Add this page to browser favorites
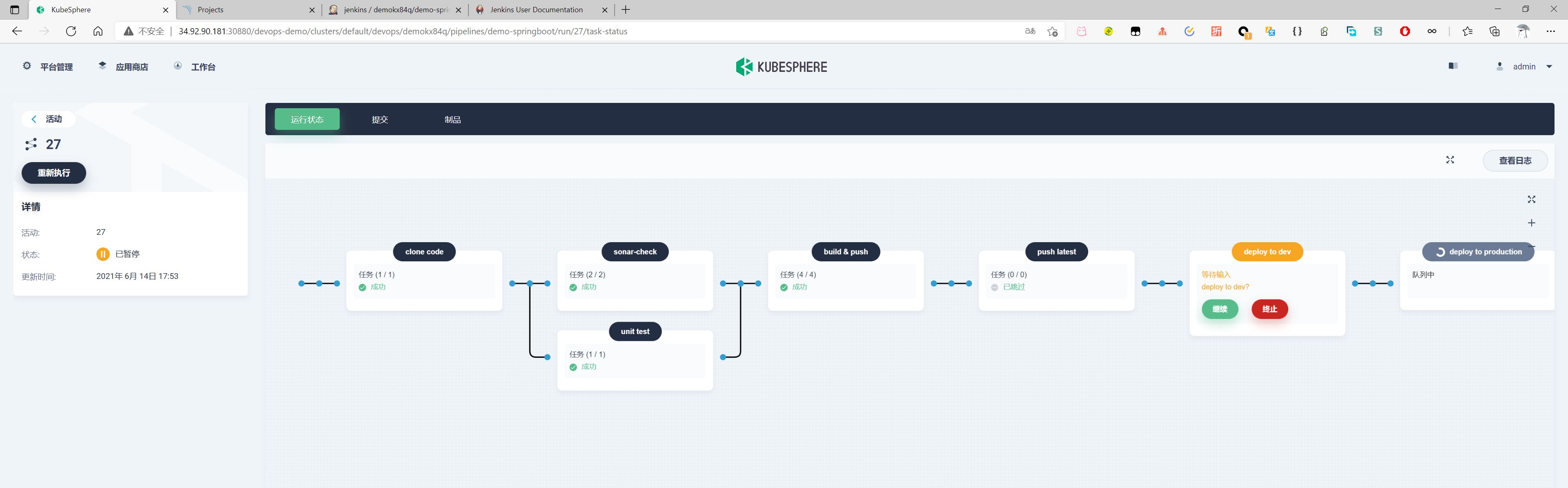The image size is (1568, 488). [1052, 31]
